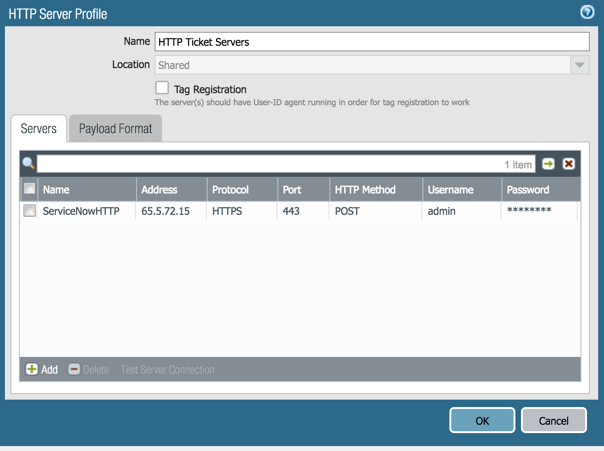Sort by the Name column header
Viewport: 604px width, 451px height.
(87, 189)
